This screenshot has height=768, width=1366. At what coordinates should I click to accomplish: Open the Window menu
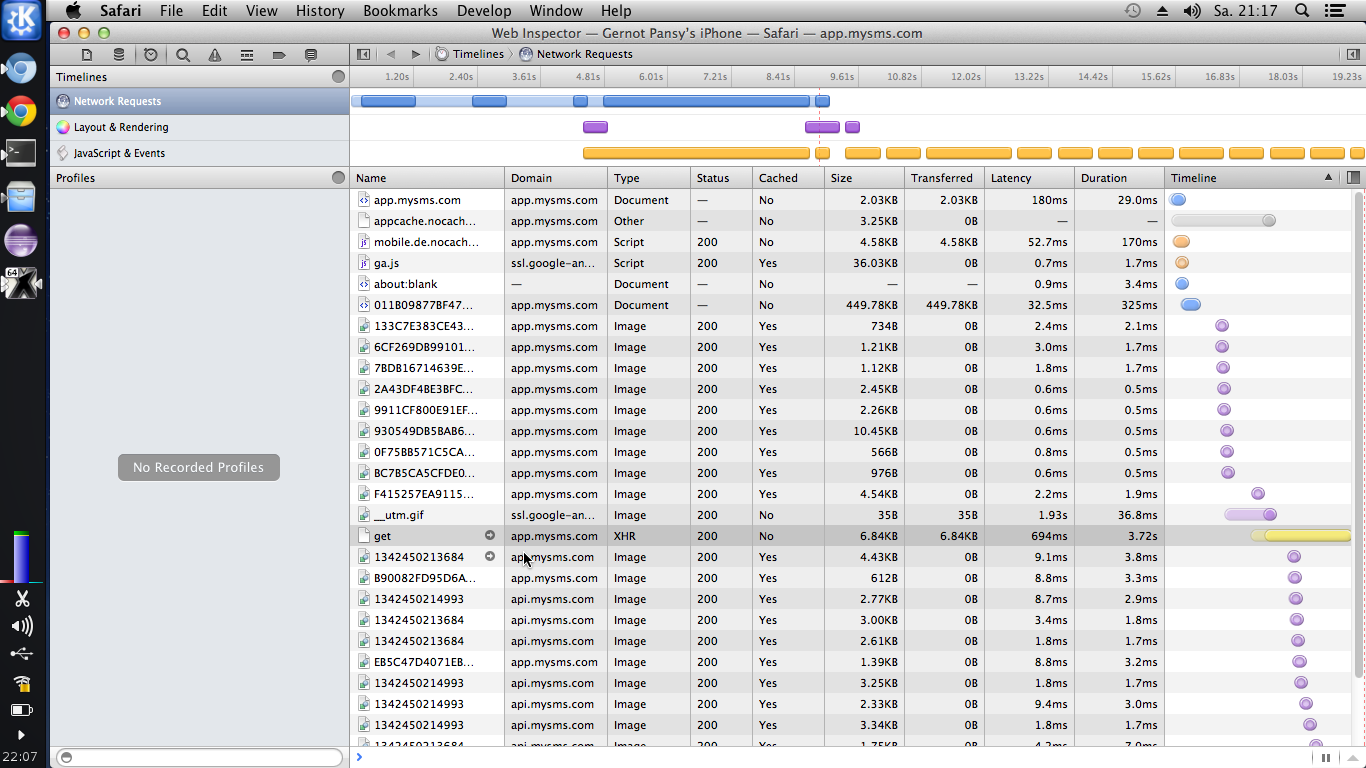(x=556, y=11)
